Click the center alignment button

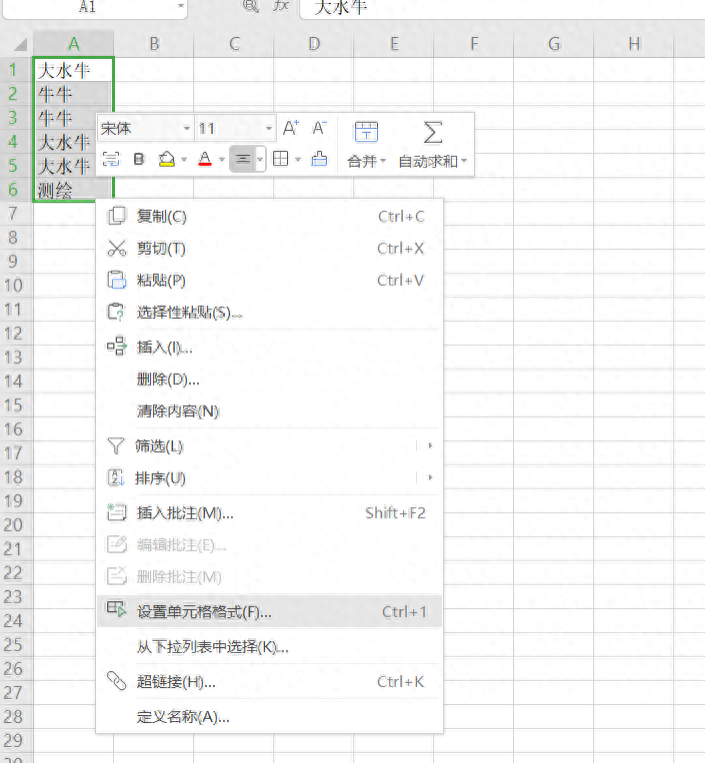click(242, 159)
